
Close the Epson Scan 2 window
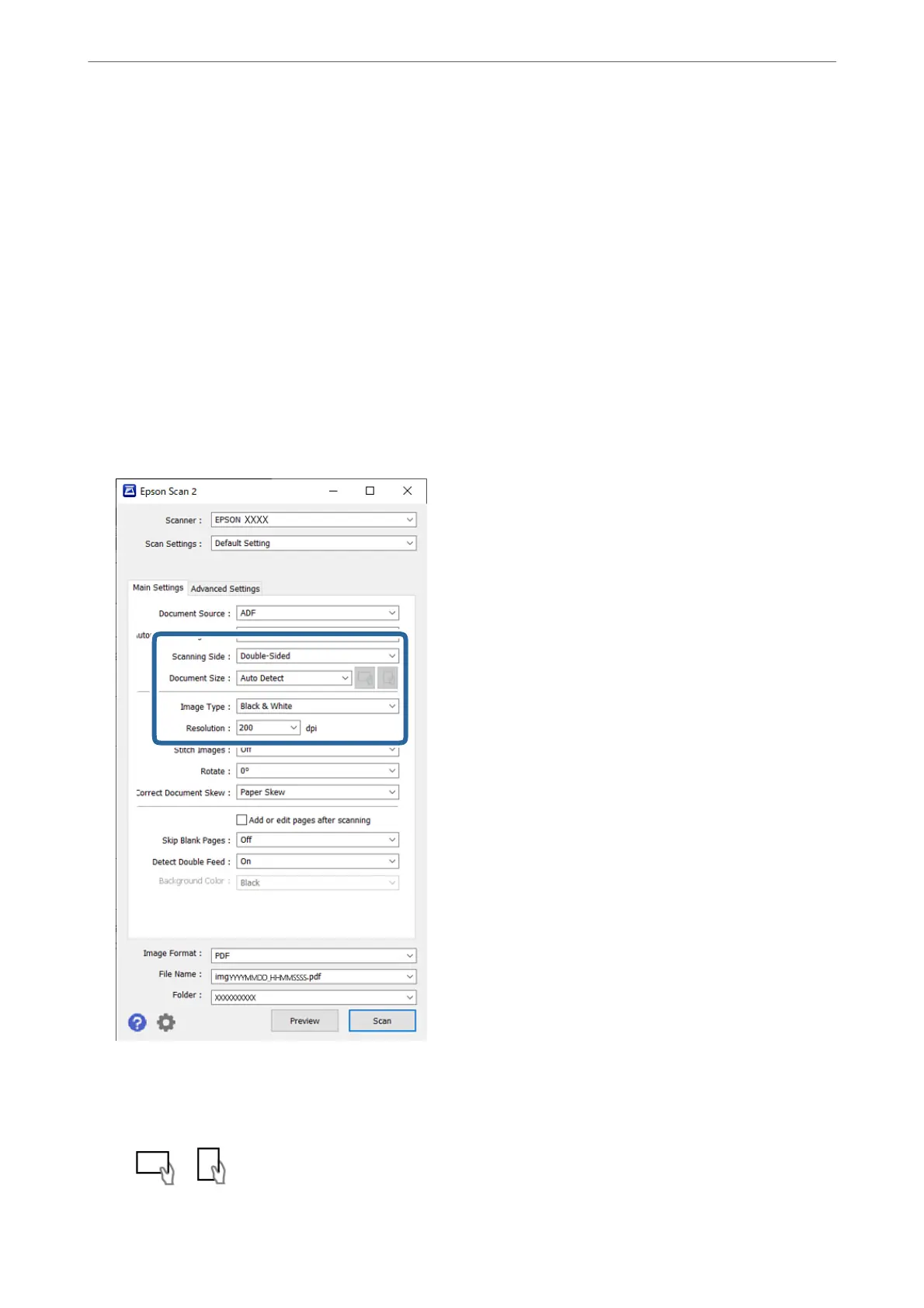point(408,491)
